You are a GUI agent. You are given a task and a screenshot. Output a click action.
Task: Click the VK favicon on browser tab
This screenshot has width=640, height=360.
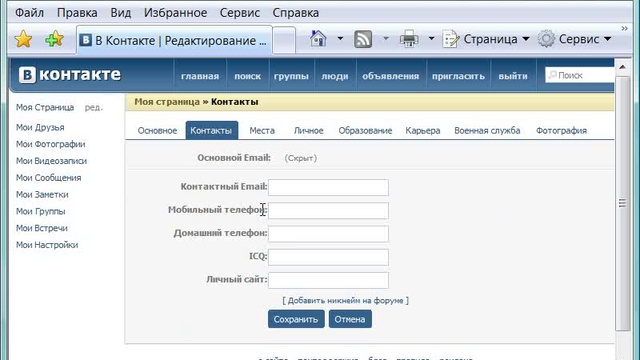pyautogui.click(x=85, y=40)
